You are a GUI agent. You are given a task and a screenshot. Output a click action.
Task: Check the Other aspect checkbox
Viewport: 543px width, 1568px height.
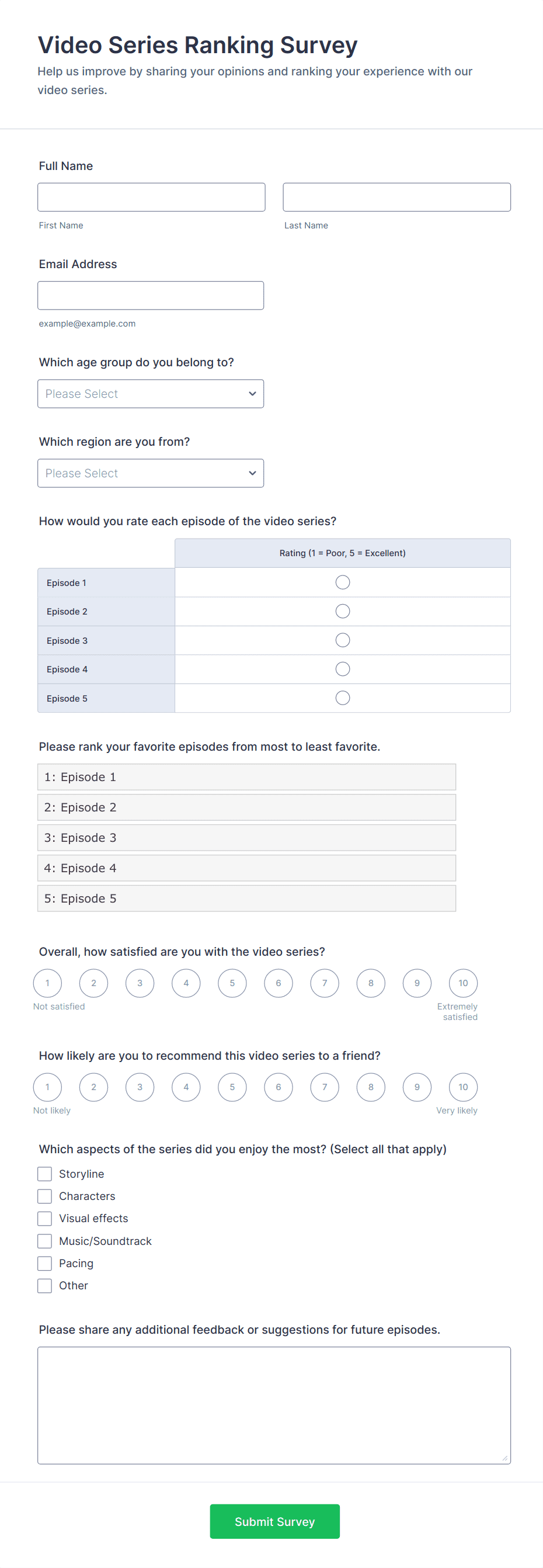(x=44, y=1286)
